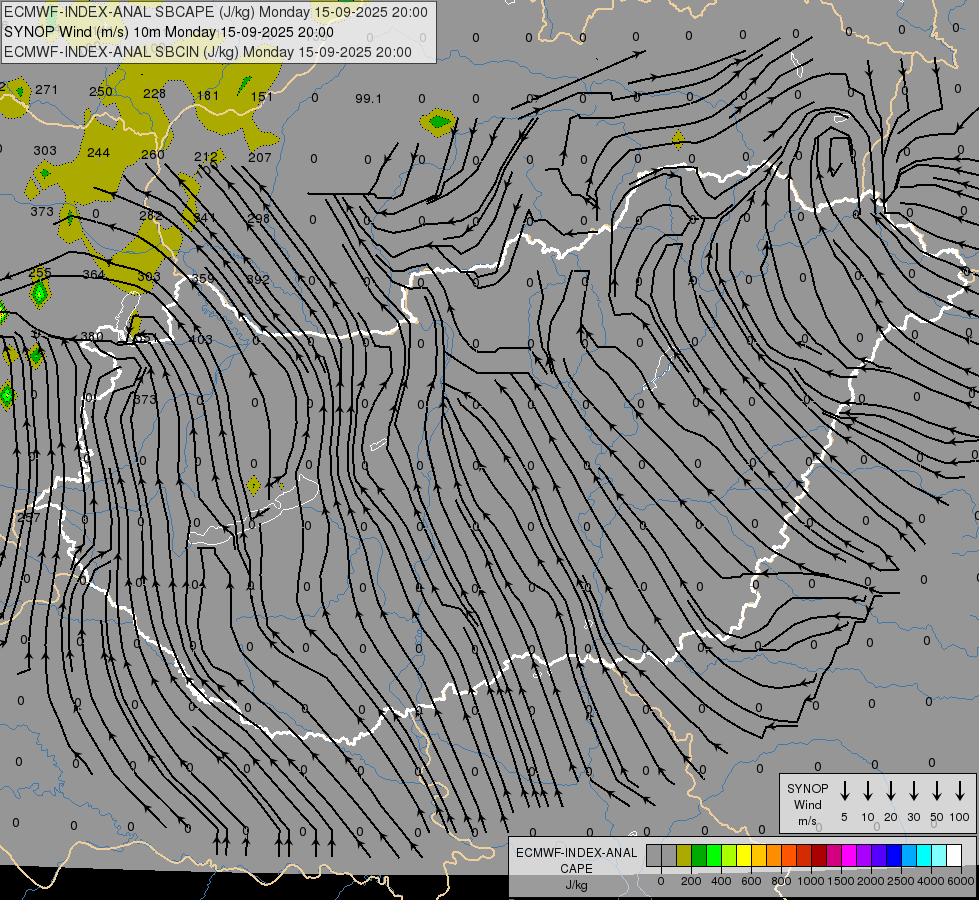The image size is (979, 900).
Task: Click the 50 m/s wind arrow in legend
Action: [x=937, y=791]
